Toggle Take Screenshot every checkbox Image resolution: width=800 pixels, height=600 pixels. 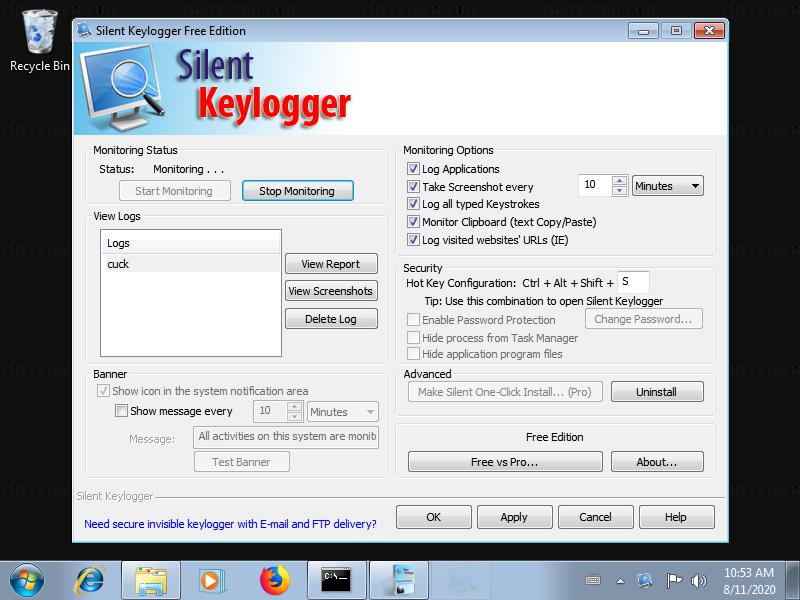click(413, 186)
